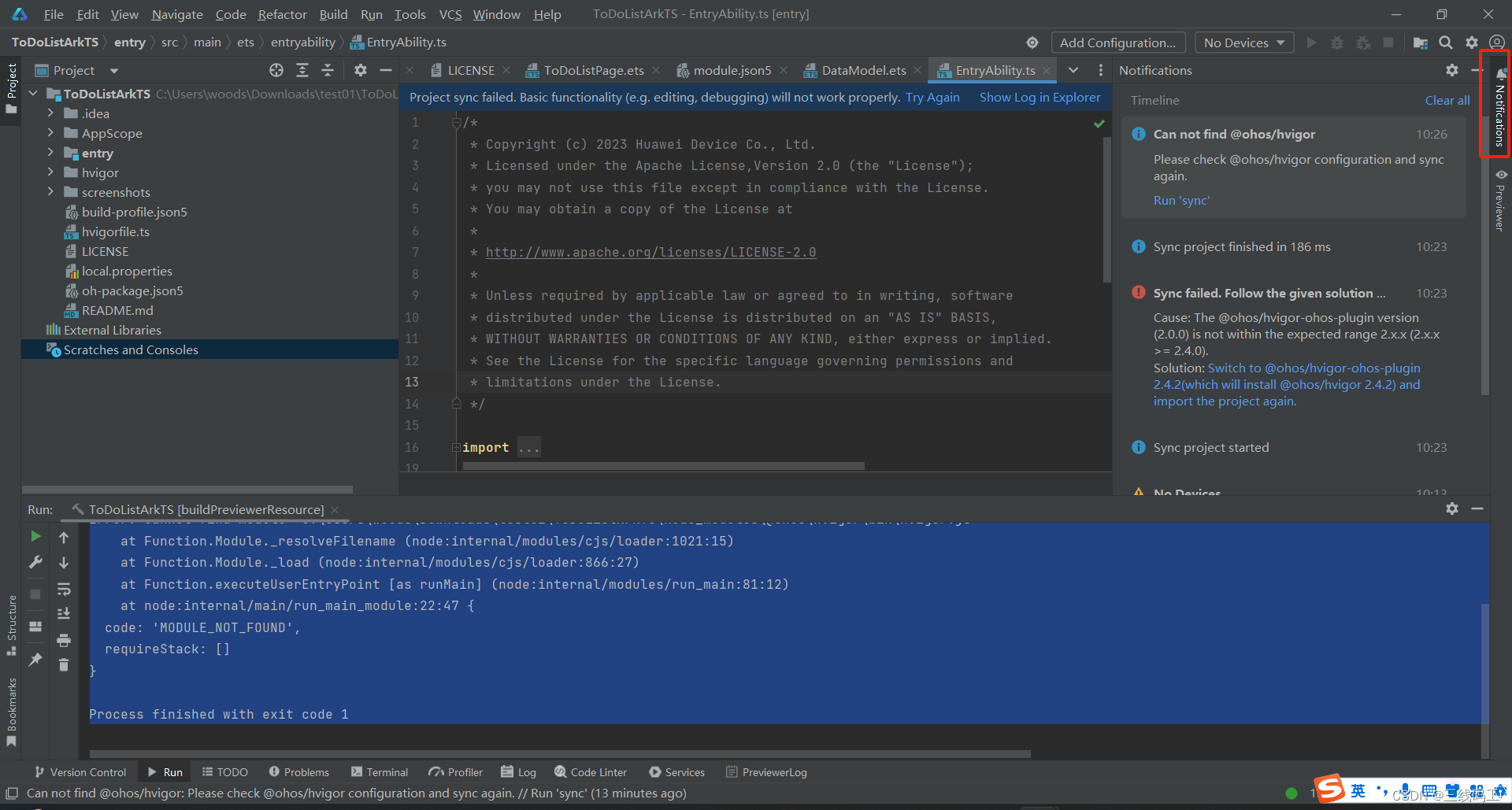Open IDE settings gear in top toolbar
The image size is (1512, 810).
[x=1471, y=43]
